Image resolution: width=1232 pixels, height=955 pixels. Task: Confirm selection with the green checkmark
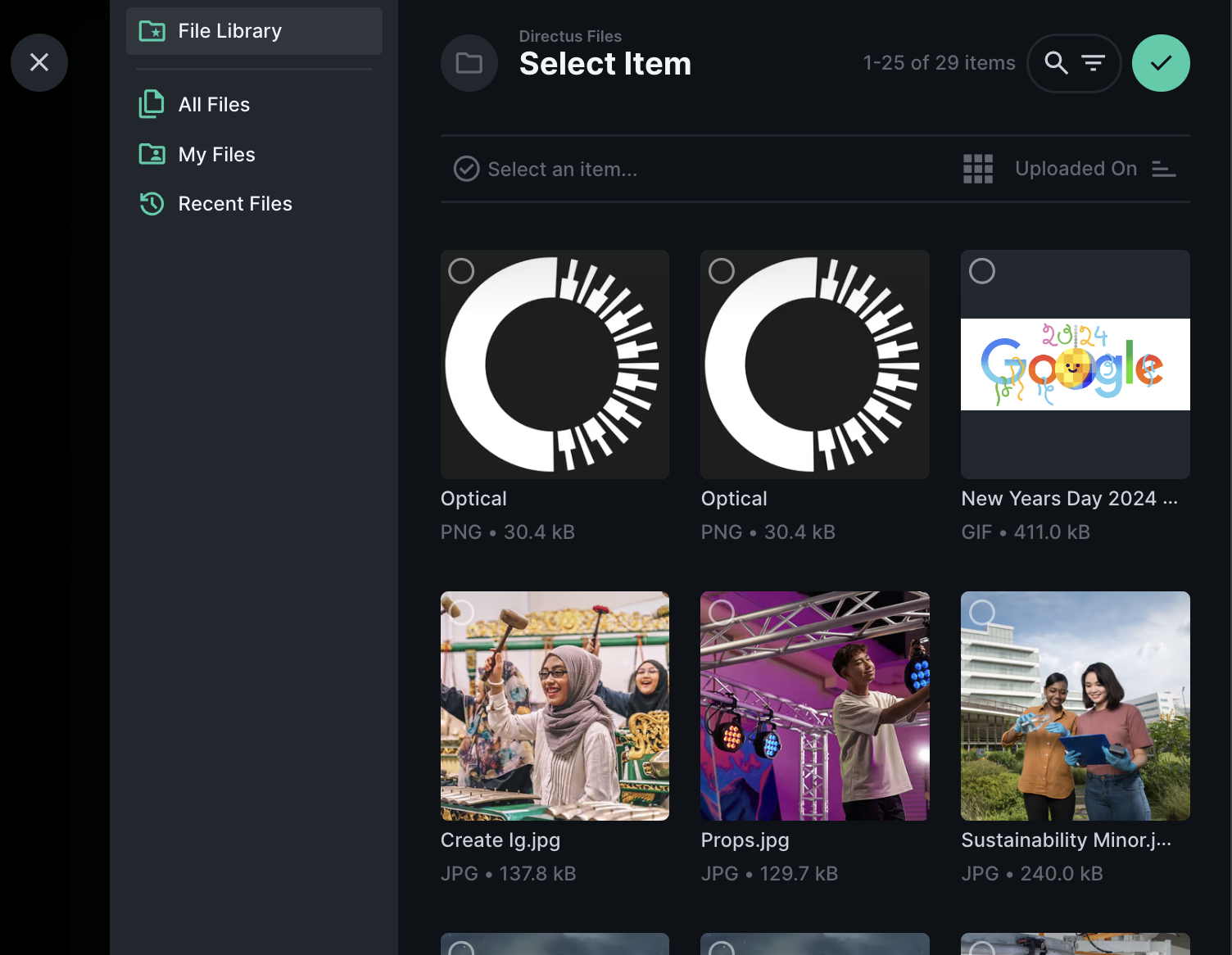click(x=1161, y=63)
